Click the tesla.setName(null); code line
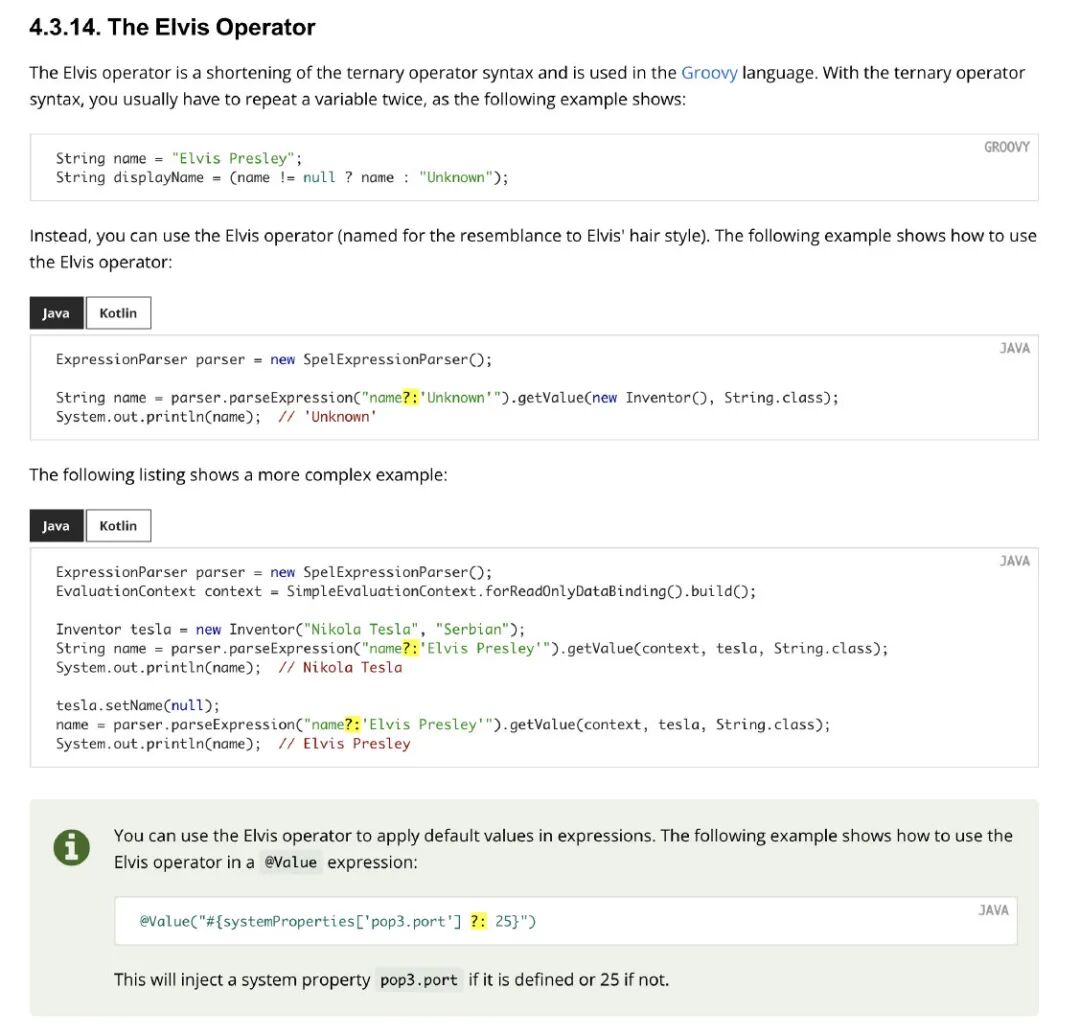The height and width of the screenshot is (1035, 1080). [x=137, y=705]
